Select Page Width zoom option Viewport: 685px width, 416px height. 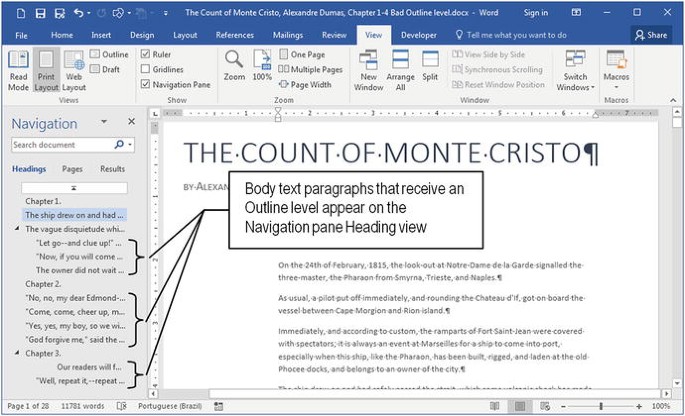pos(305,85)
